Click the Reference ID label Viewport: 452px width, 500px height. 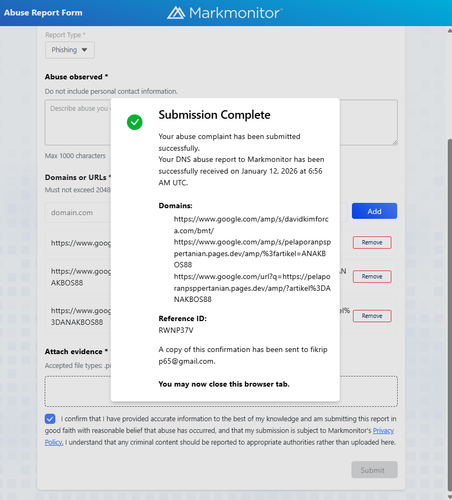click(x=182, y=319)
